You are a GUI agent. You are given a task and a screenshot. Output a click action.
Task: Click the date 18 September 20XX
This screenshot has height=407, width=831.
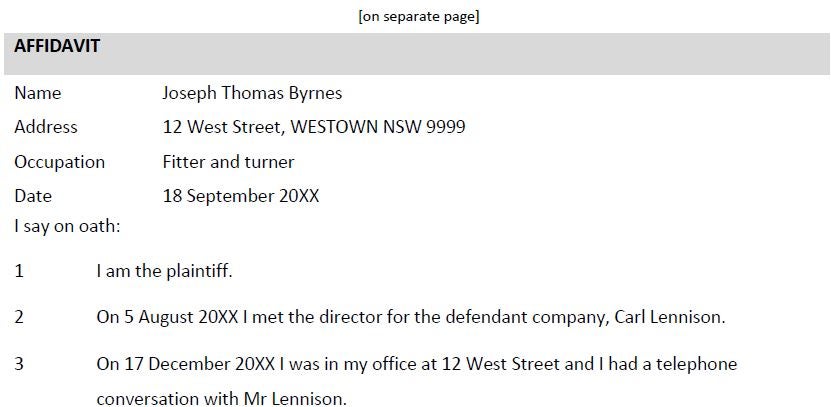[x=241, y=196]
